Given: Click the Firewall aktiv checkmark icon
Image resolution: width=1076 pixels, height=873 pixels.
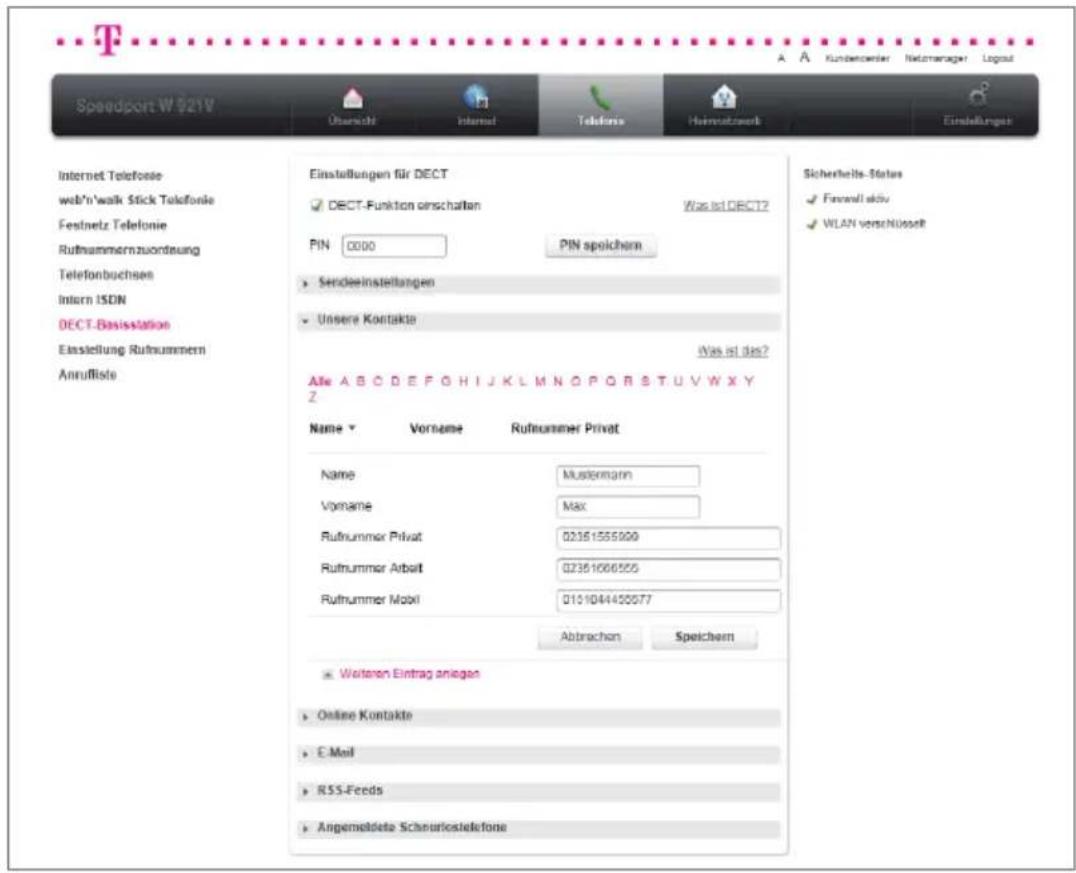Looking at the screenshot, I should point(812,199).
